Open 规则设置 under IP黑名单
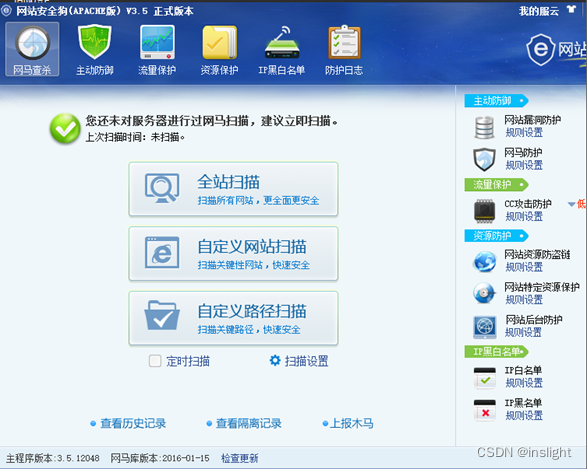 click(x=524, y=415)
